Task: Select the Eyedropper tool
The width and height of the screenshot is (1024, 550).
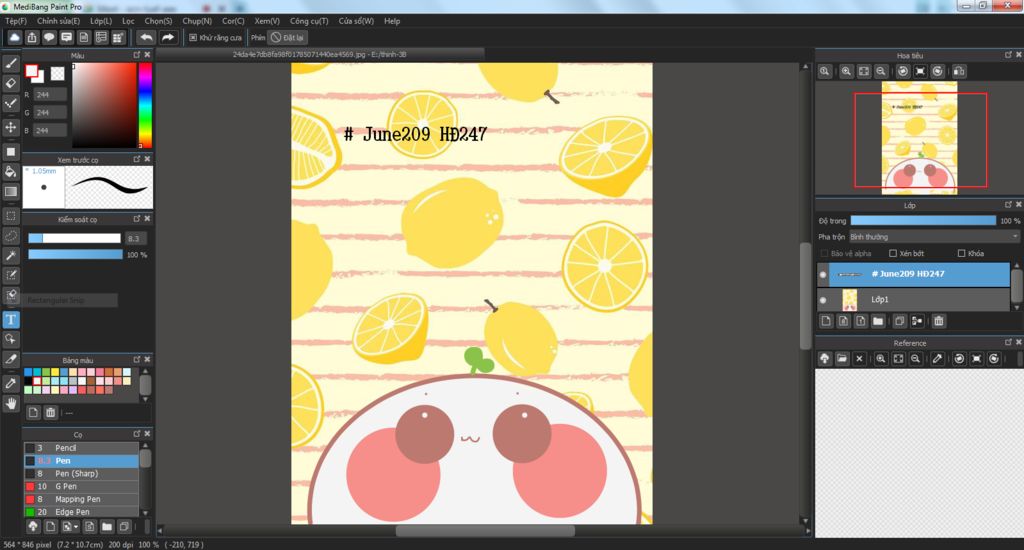Action: click(10, 383)
